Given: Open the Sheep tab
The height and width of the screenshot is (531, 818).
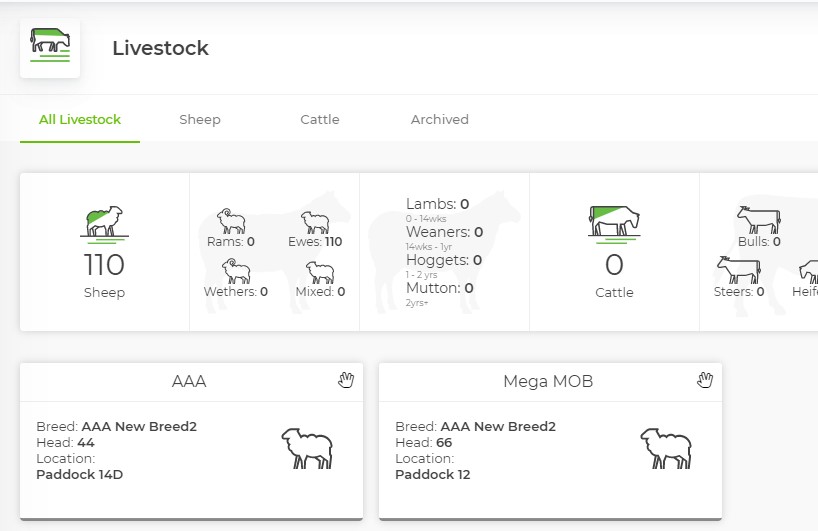Looking at the screenshot, I should 200,119.
